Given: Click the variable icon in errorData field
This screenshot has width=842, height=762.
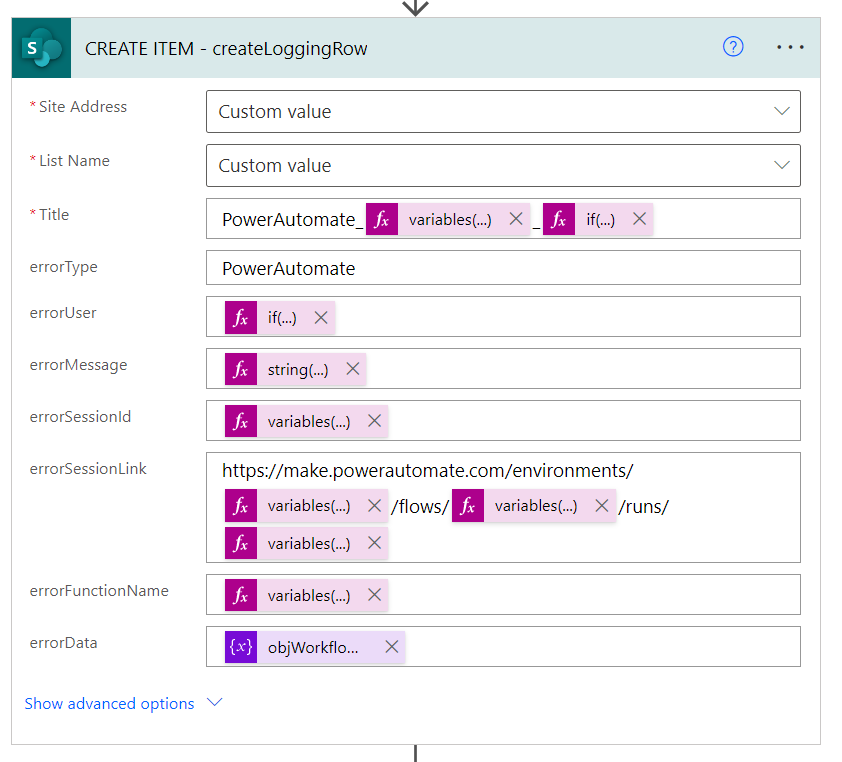Looking at the screenshot, I should [x=240, y=647].
